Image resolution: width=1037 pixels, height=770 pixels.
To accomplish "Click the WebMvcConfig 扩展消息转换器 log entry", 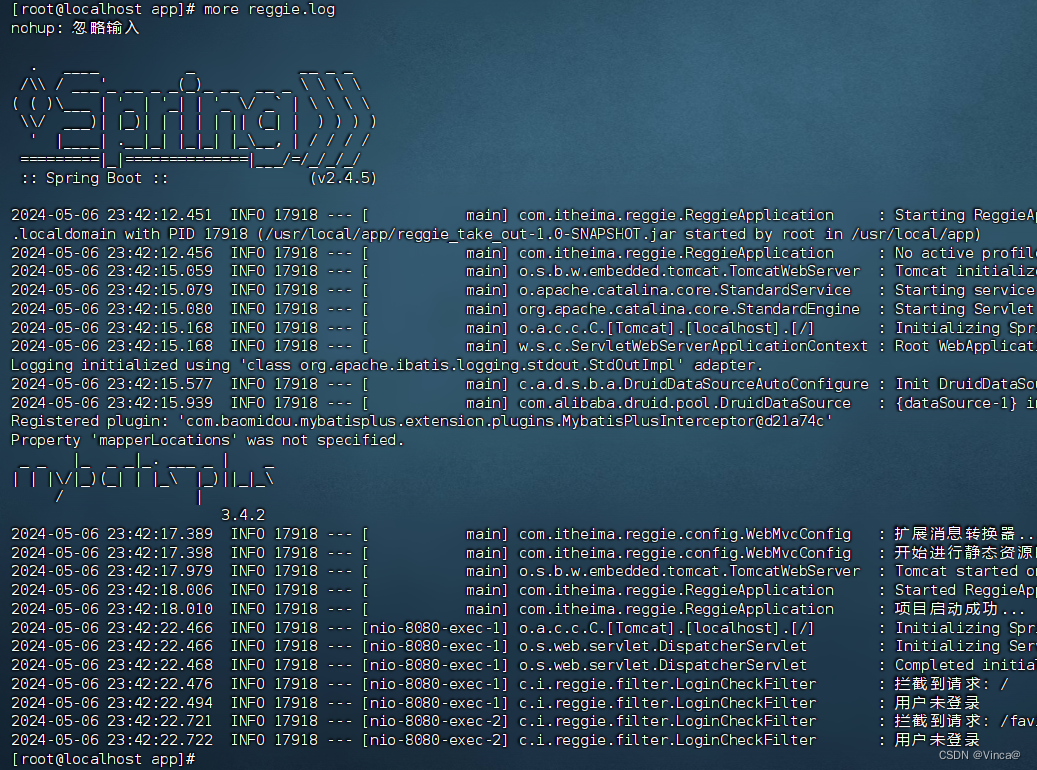I will pyautogui.click(x=500, y=533).
